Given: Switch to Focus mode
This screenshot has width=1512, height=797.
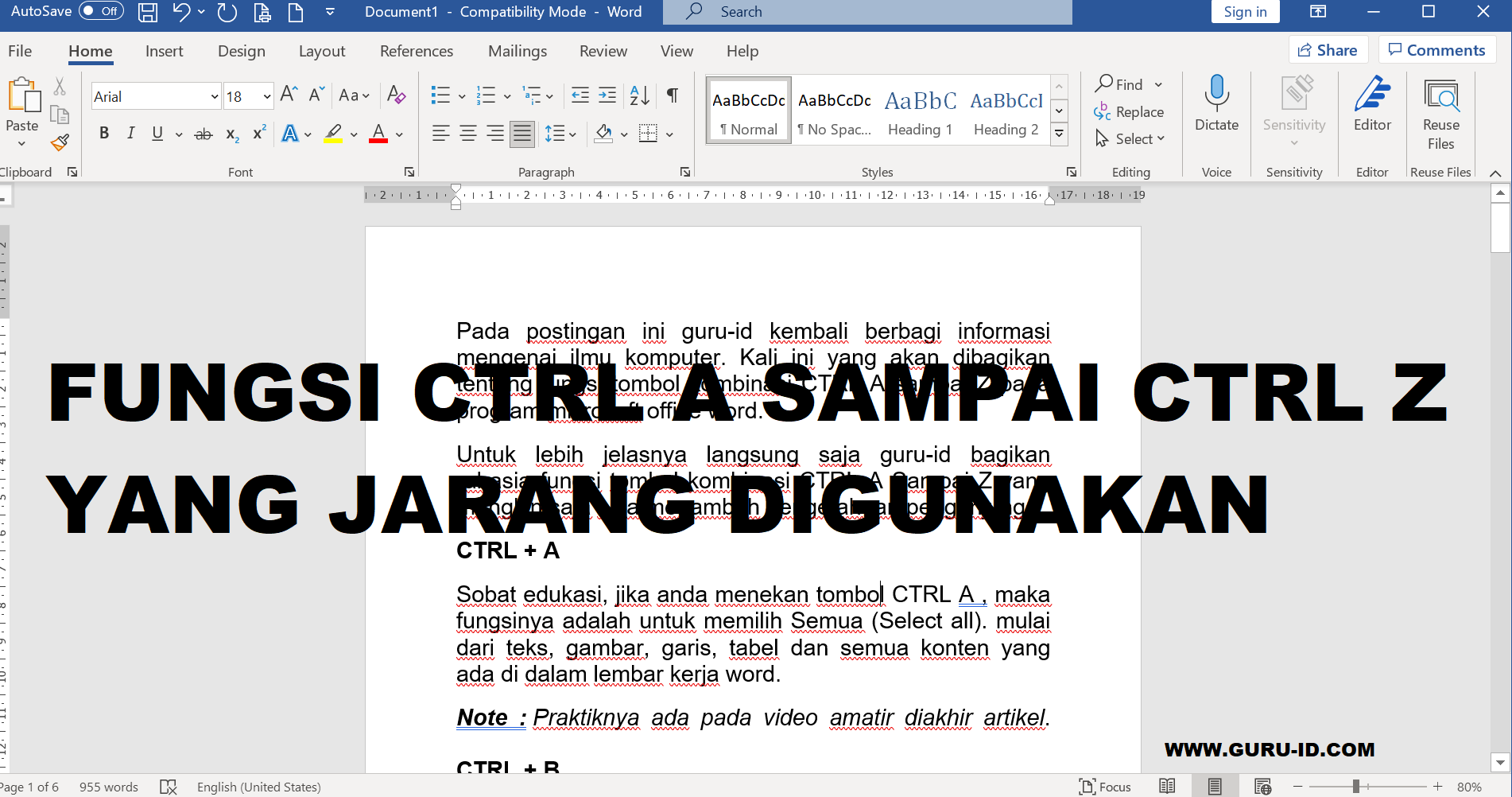Looking at the screenshot, I should [x=1105, y=786].
